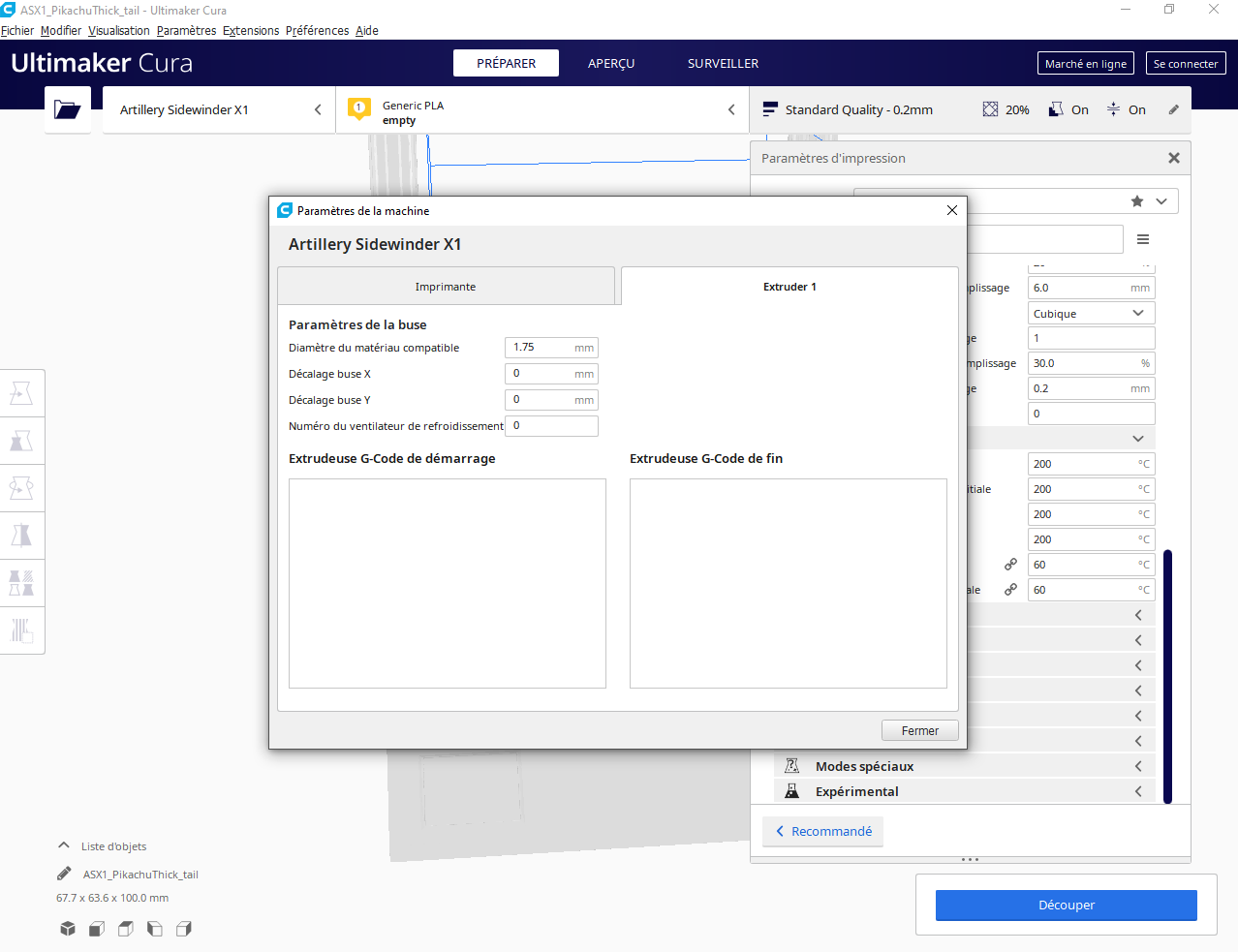Open the Extensions menu

pos(251,31)
